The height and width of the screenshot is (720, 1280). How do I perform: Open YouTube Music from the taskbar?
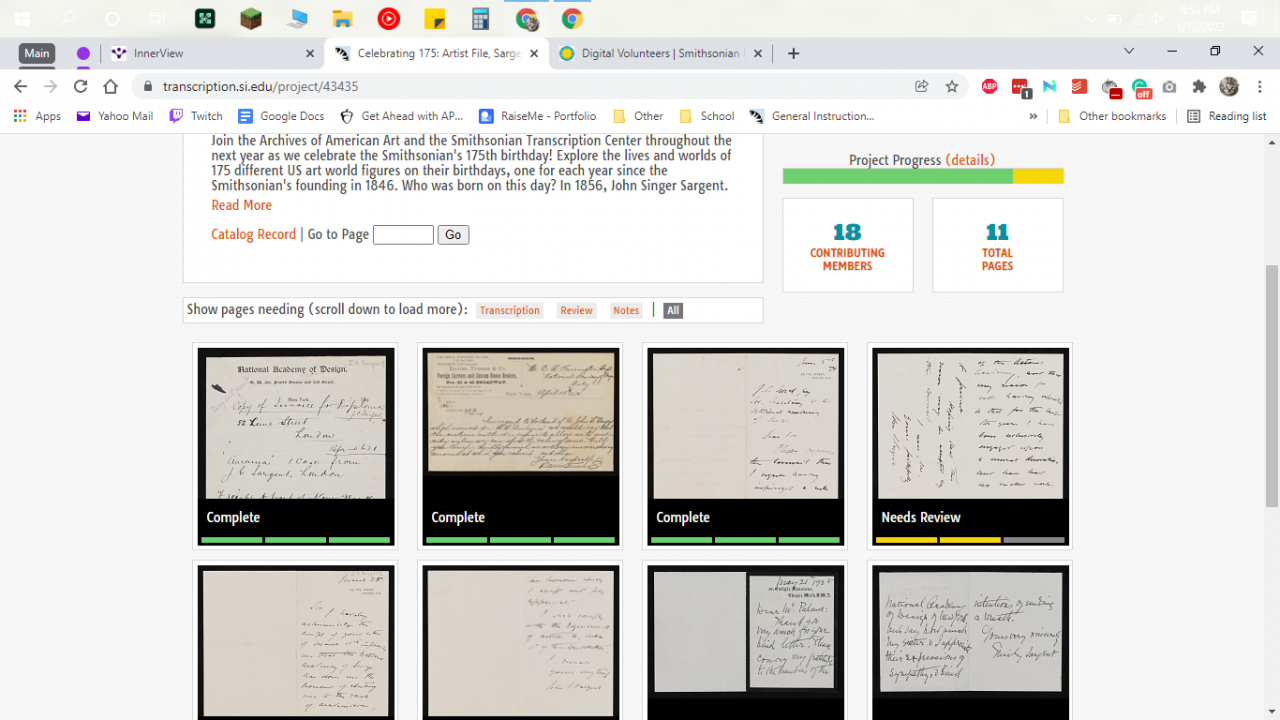[389, 18]
